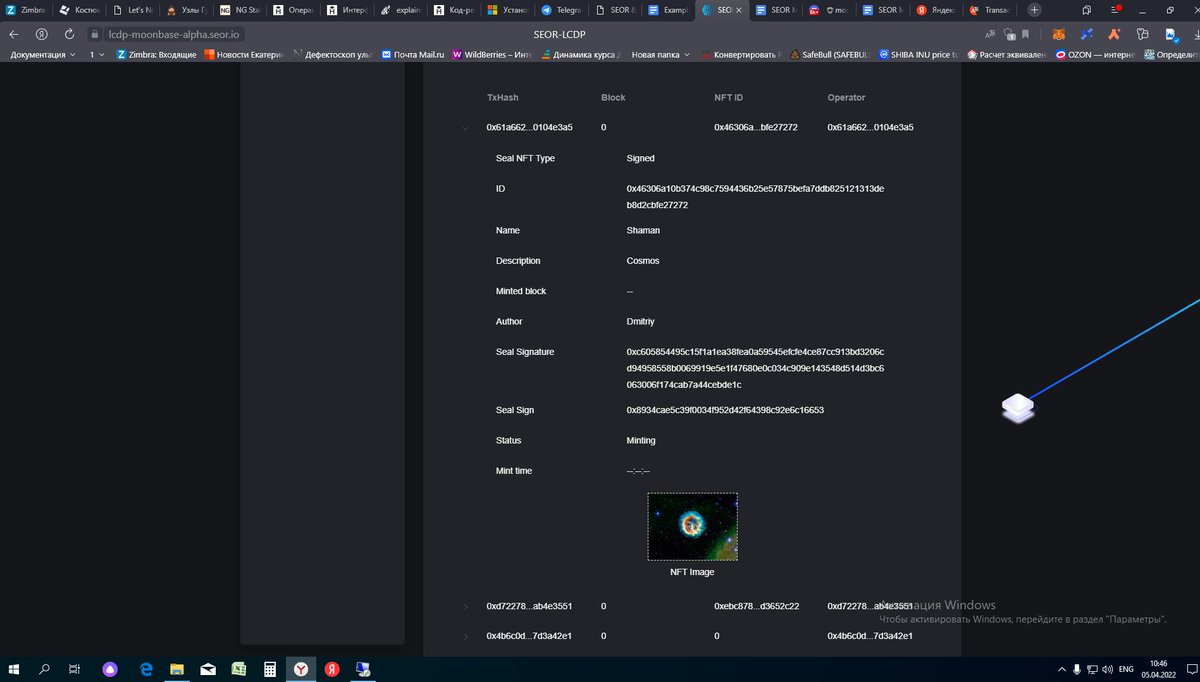
Task: Open a new browser tab with plus
Action: pyautogui.click(x=1034, y=10)
